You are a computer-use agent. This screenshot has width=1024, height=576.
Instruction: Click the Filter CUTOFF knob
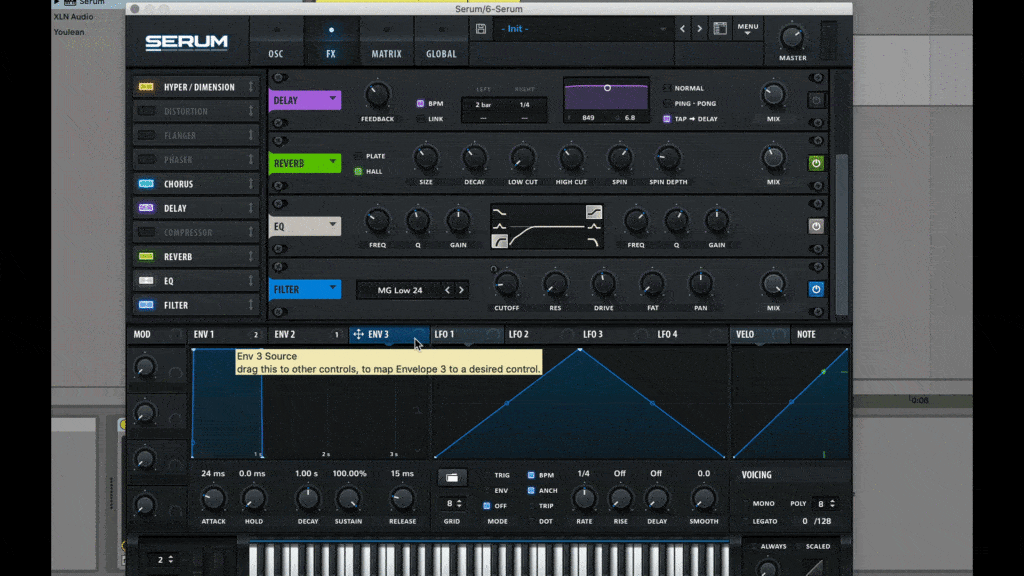506,284
